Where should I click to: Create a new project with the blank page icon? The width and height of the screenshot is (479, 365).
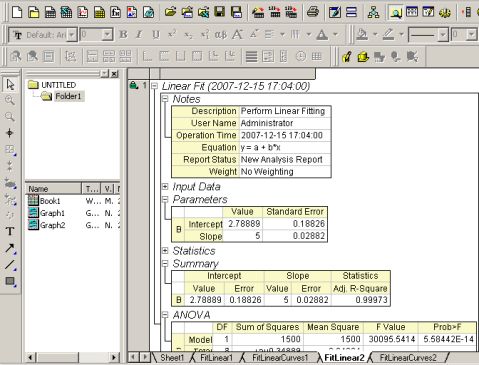[17, 12]
